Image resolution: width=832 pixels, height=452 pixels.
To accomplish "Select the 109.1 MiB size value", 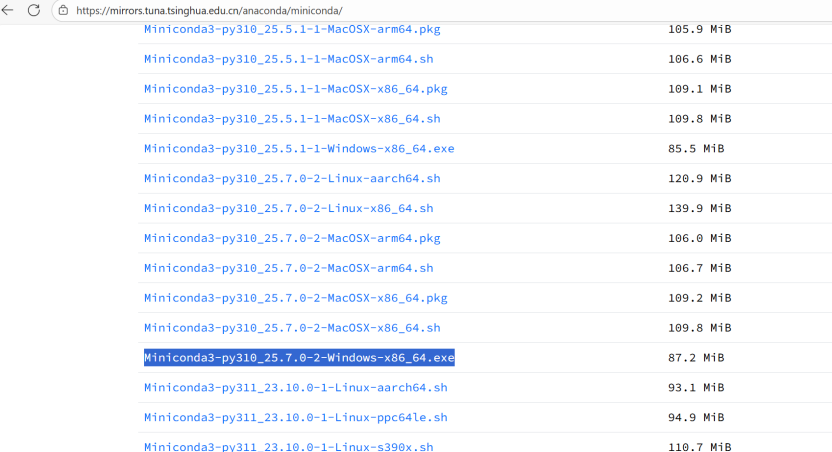I will [x=699, y=89].
